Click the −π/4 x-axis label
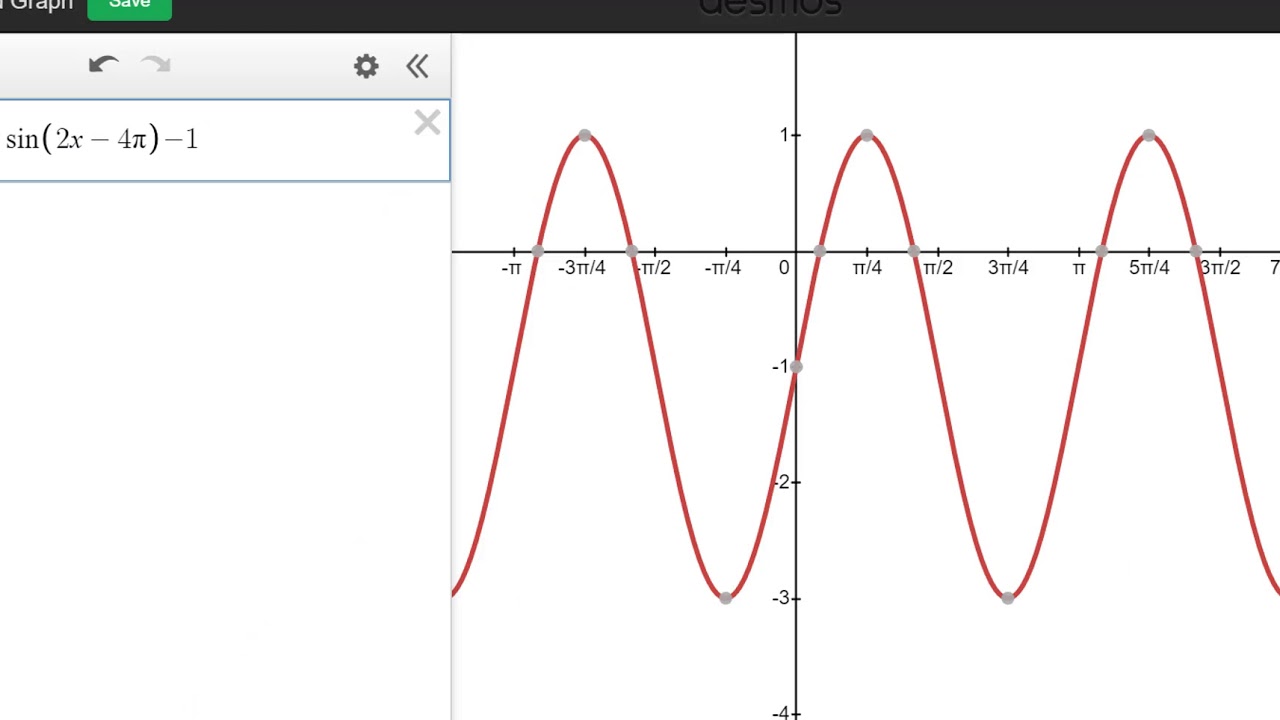Viewport: 1280px width, 720px height. 722,268
